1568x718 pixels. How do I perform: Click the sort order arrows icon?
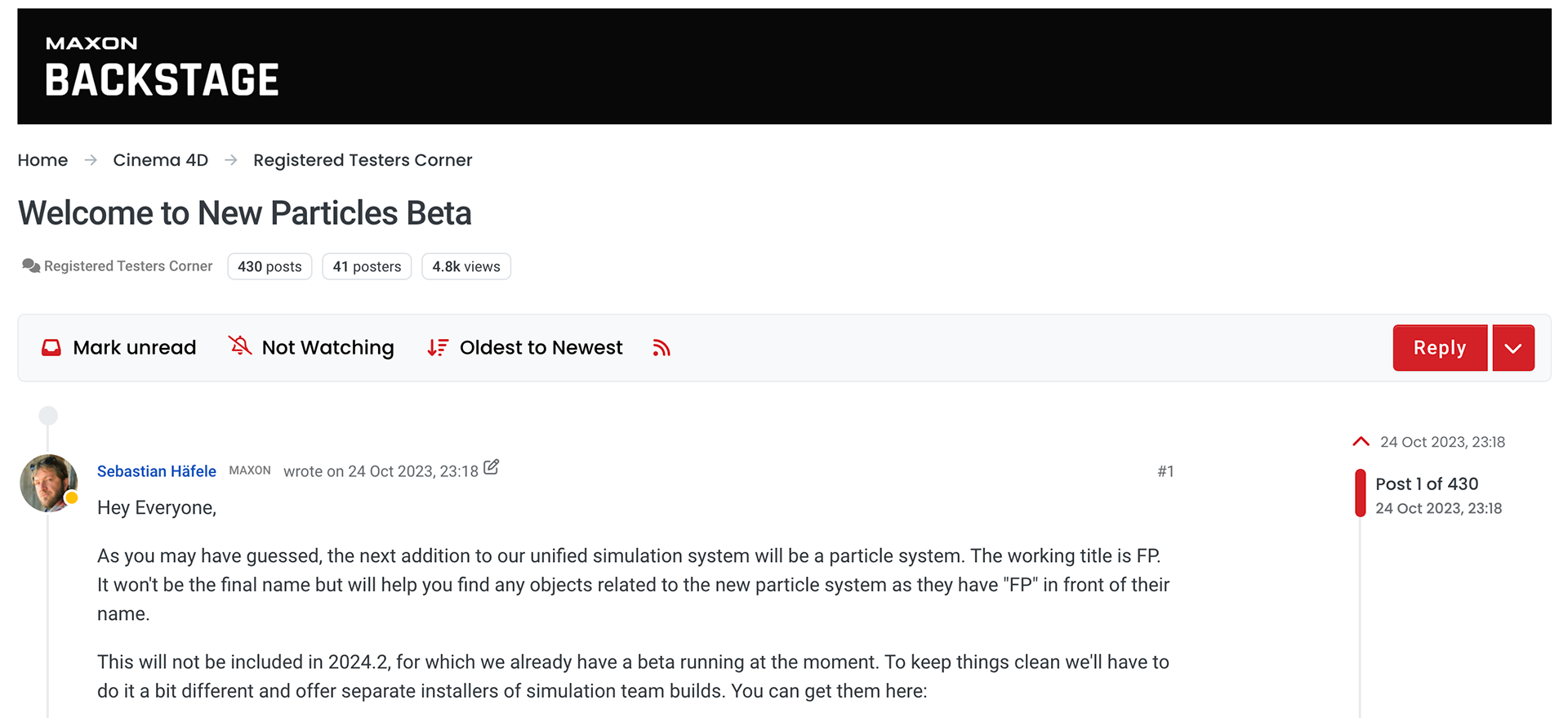click(x=438, y=348)
